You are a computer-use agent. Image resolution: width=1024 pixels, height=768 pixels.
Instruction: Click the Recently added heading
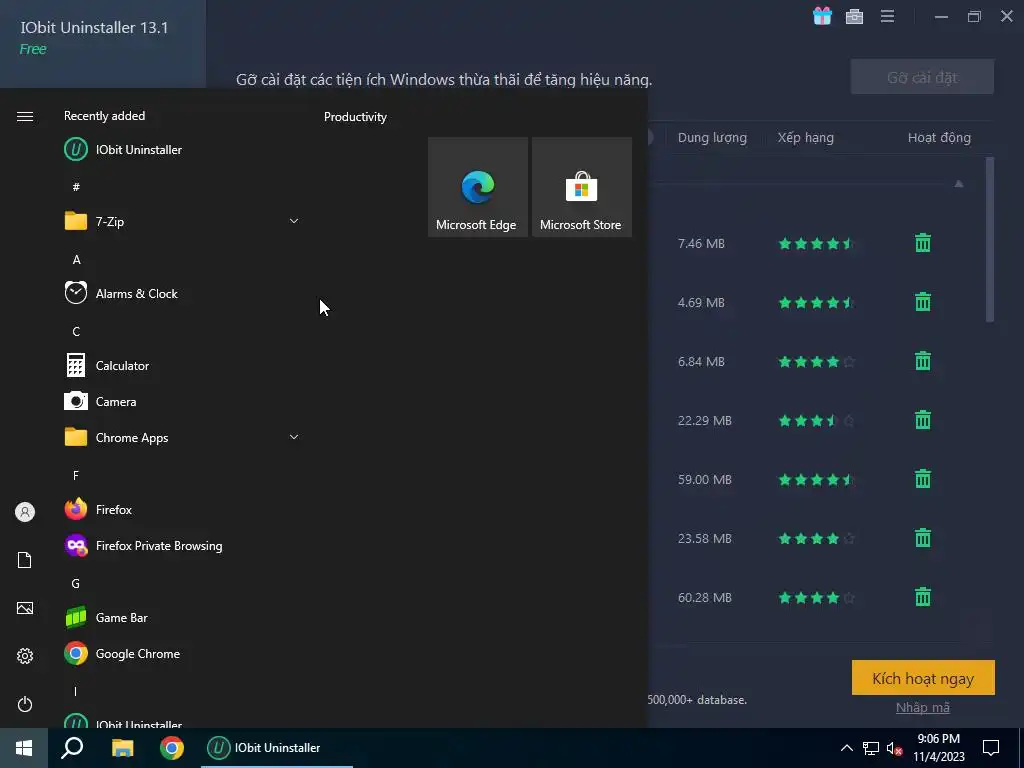click(104, 116)
